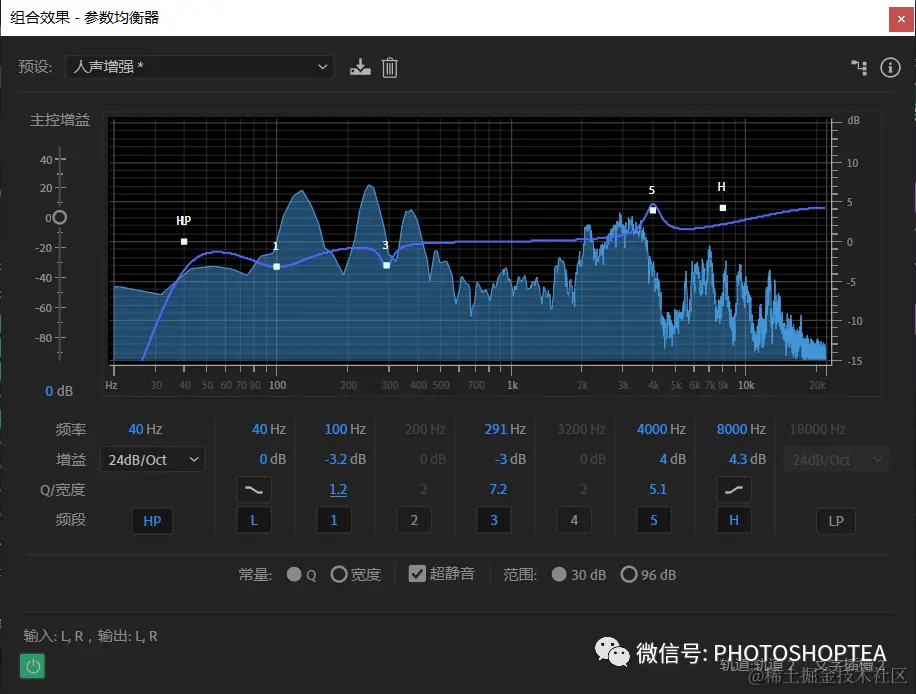
Task: Click the master gain slider knob
Action: (x=59, y=218)
